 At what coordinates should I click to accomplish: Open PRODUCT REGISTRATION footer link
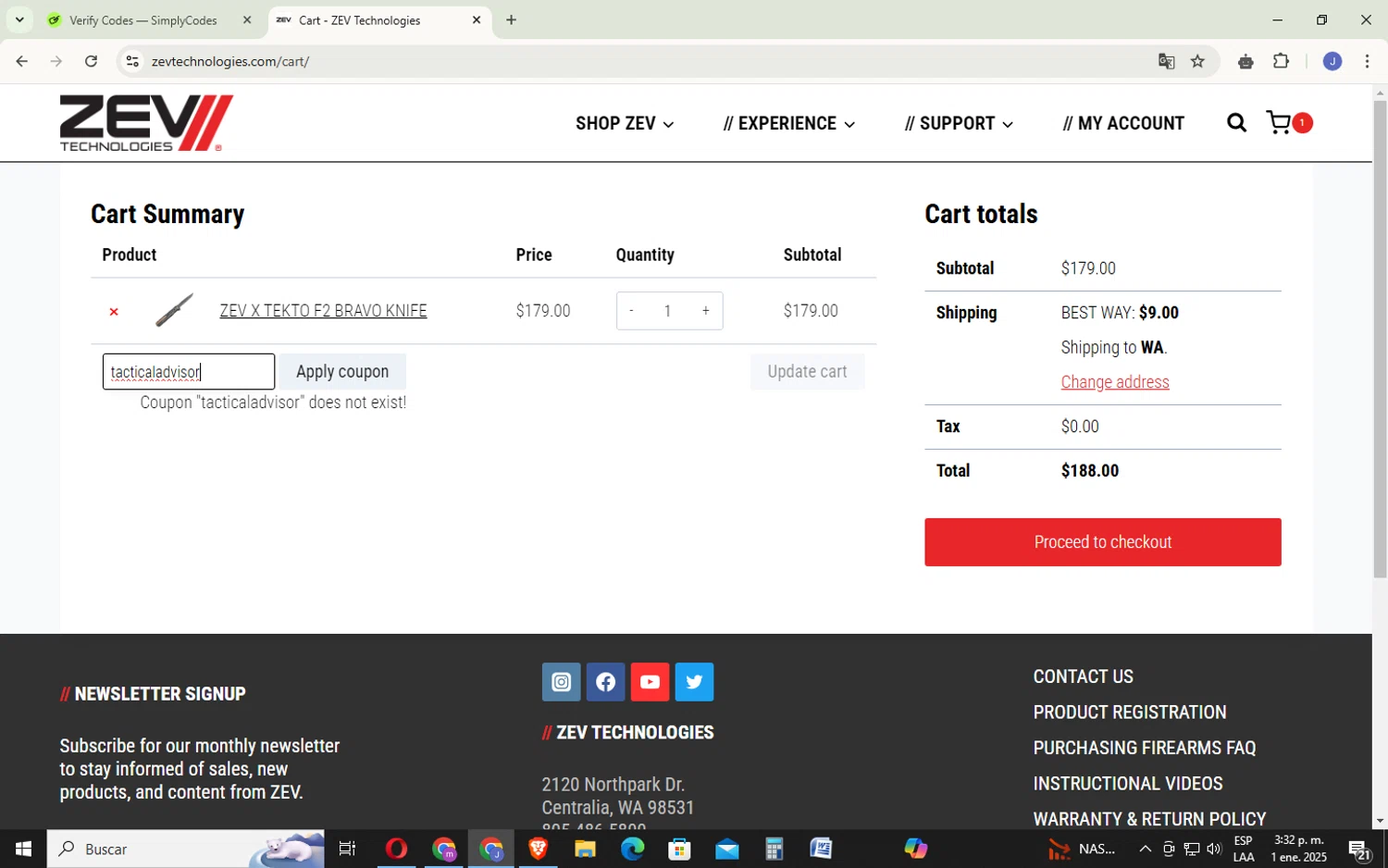[x=1130, y=713]
